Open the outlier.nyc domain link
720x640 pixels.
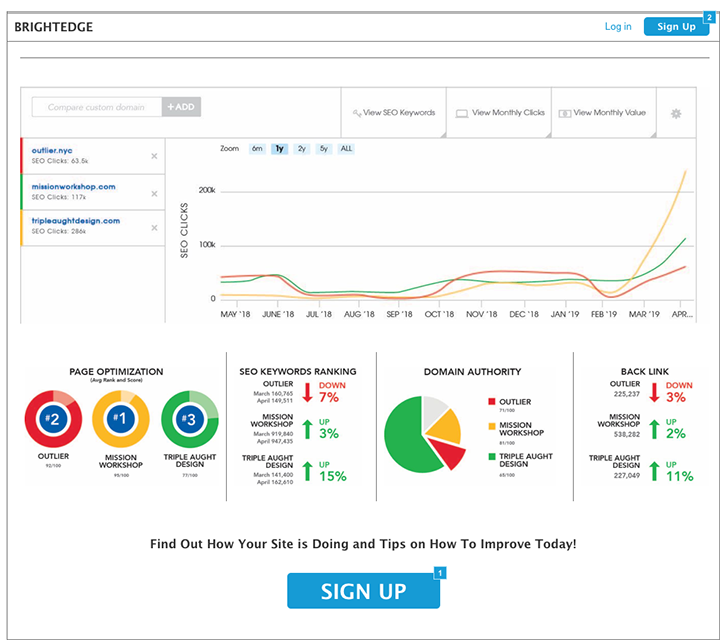pyautogui.click(x=52, y=151)
